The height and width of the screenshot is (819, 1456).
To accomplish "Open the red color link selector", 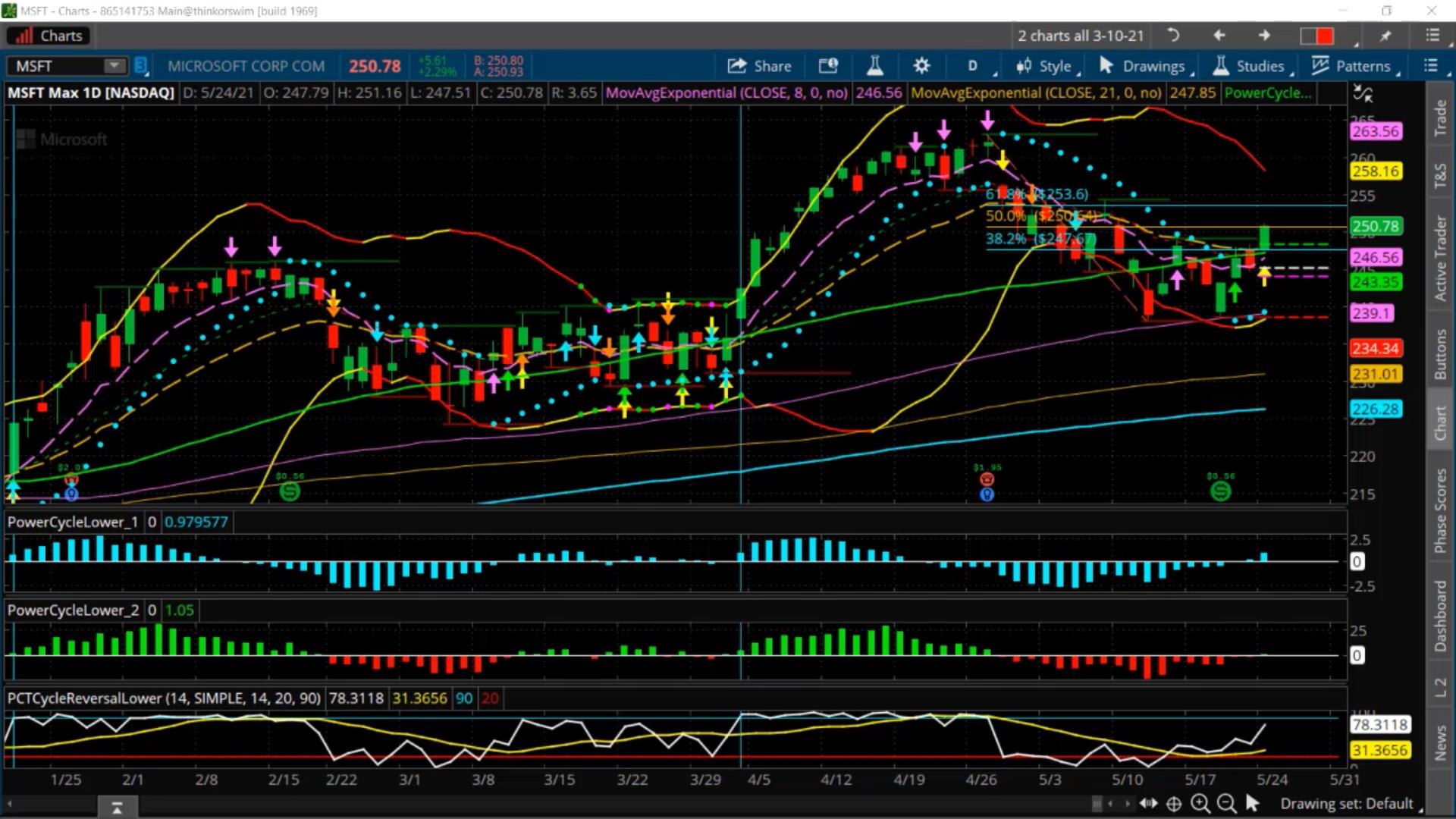I will [x=1317, y=36].
